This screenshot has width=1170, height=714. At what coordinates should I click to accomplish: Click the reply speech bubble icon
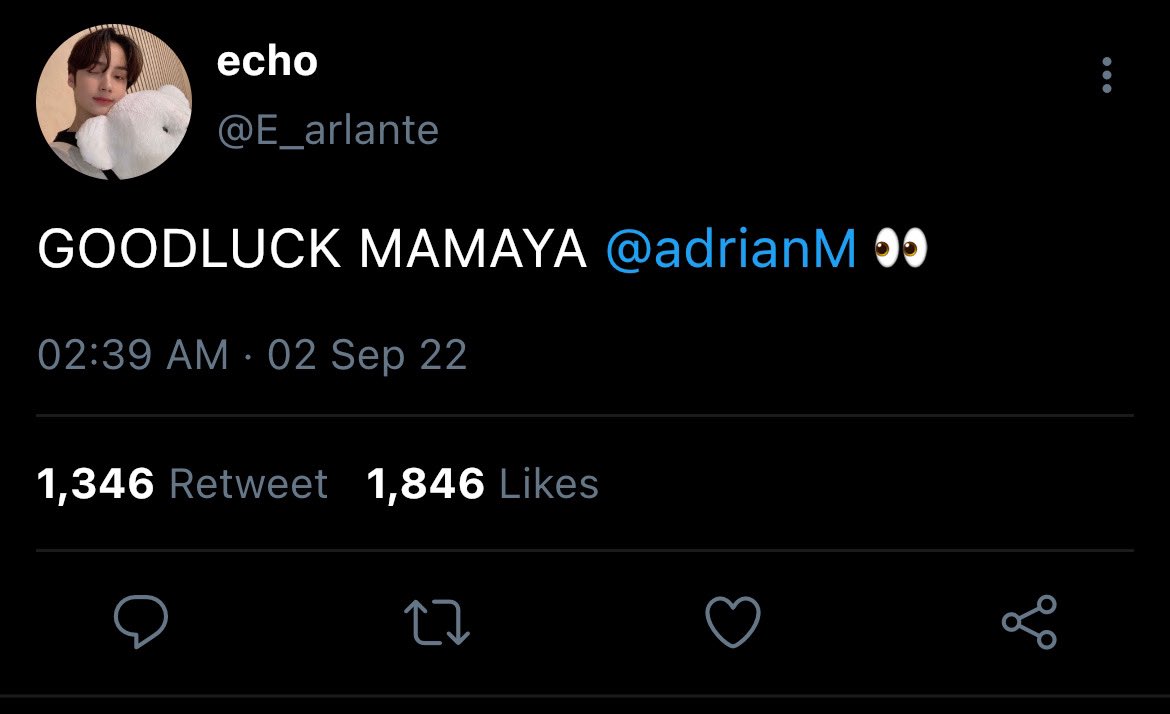pos(140,621)
